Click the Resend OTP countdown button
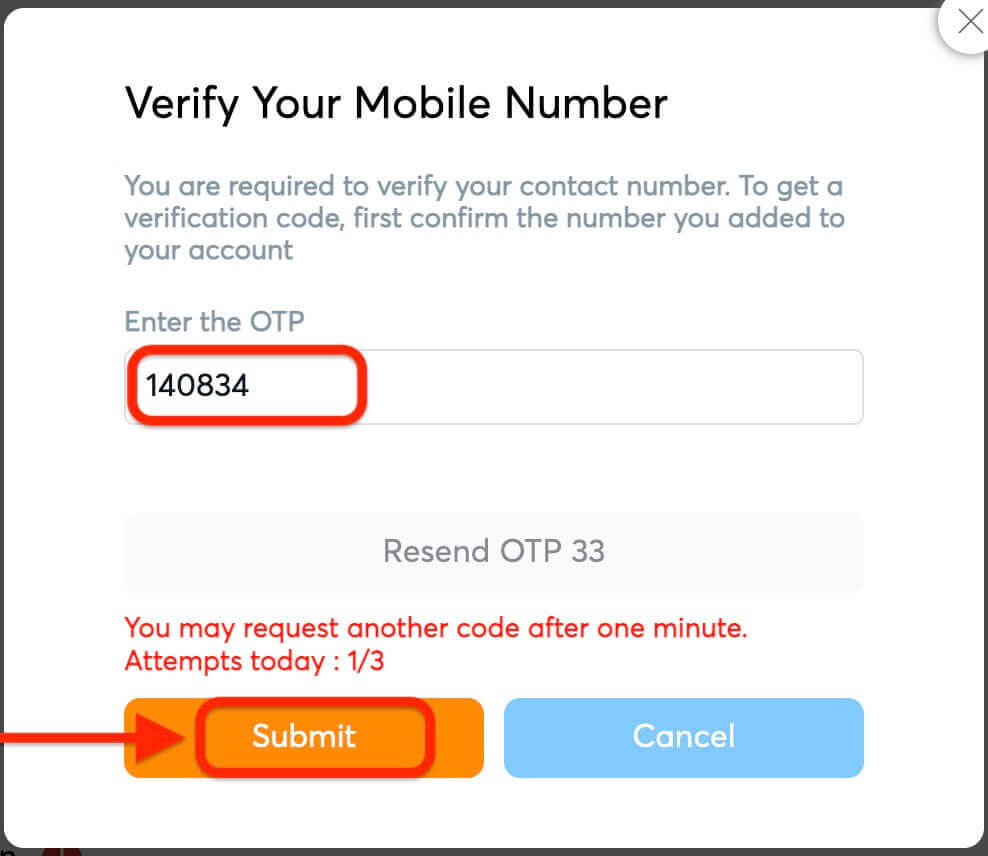Image resolution: width=988 pixels, height=856 pixels. tap(493, 551)
